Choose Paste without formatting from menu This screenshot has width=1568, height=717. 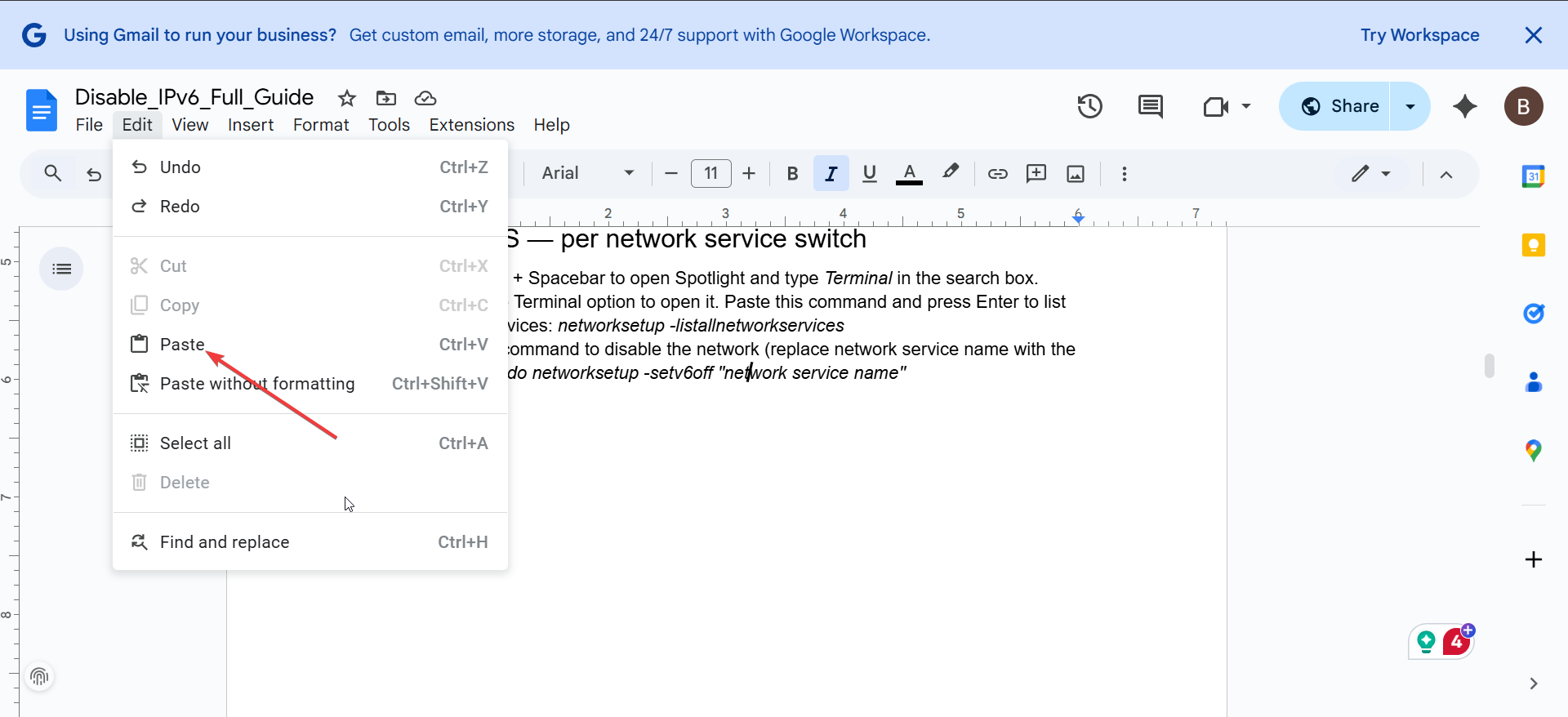257,384
